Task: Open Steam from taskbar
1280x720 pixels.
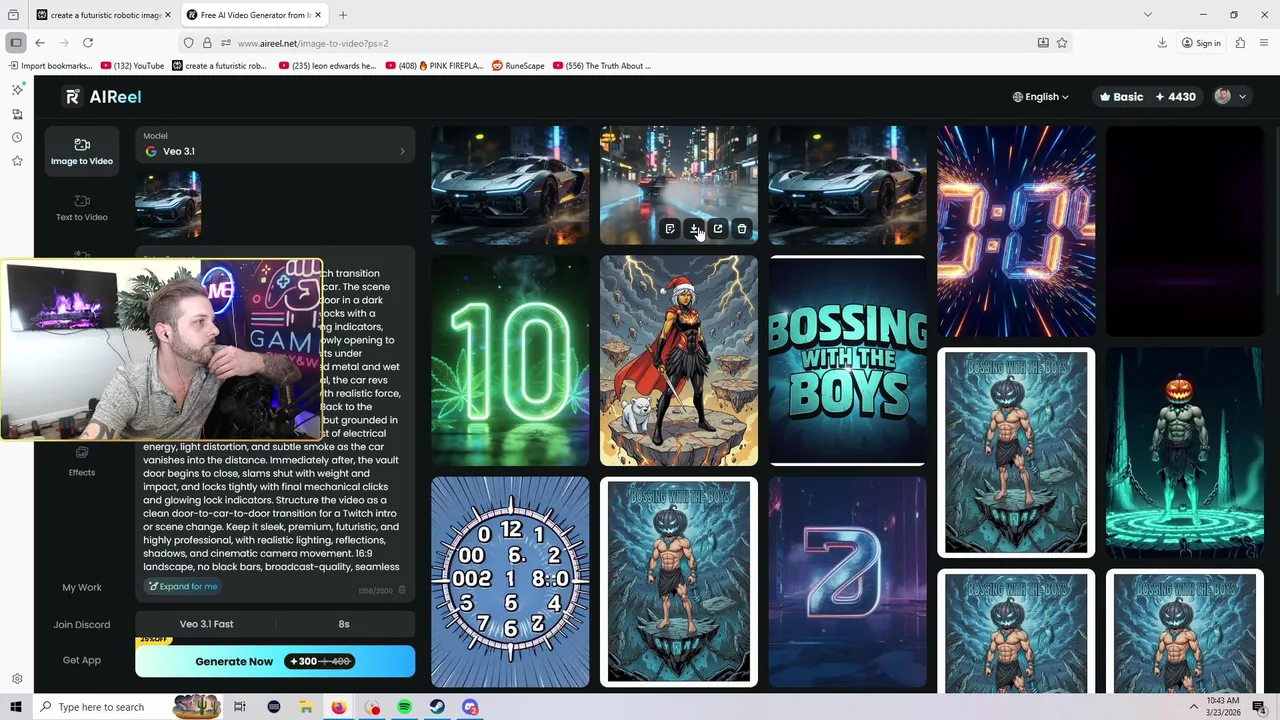Action: point(437,707)
